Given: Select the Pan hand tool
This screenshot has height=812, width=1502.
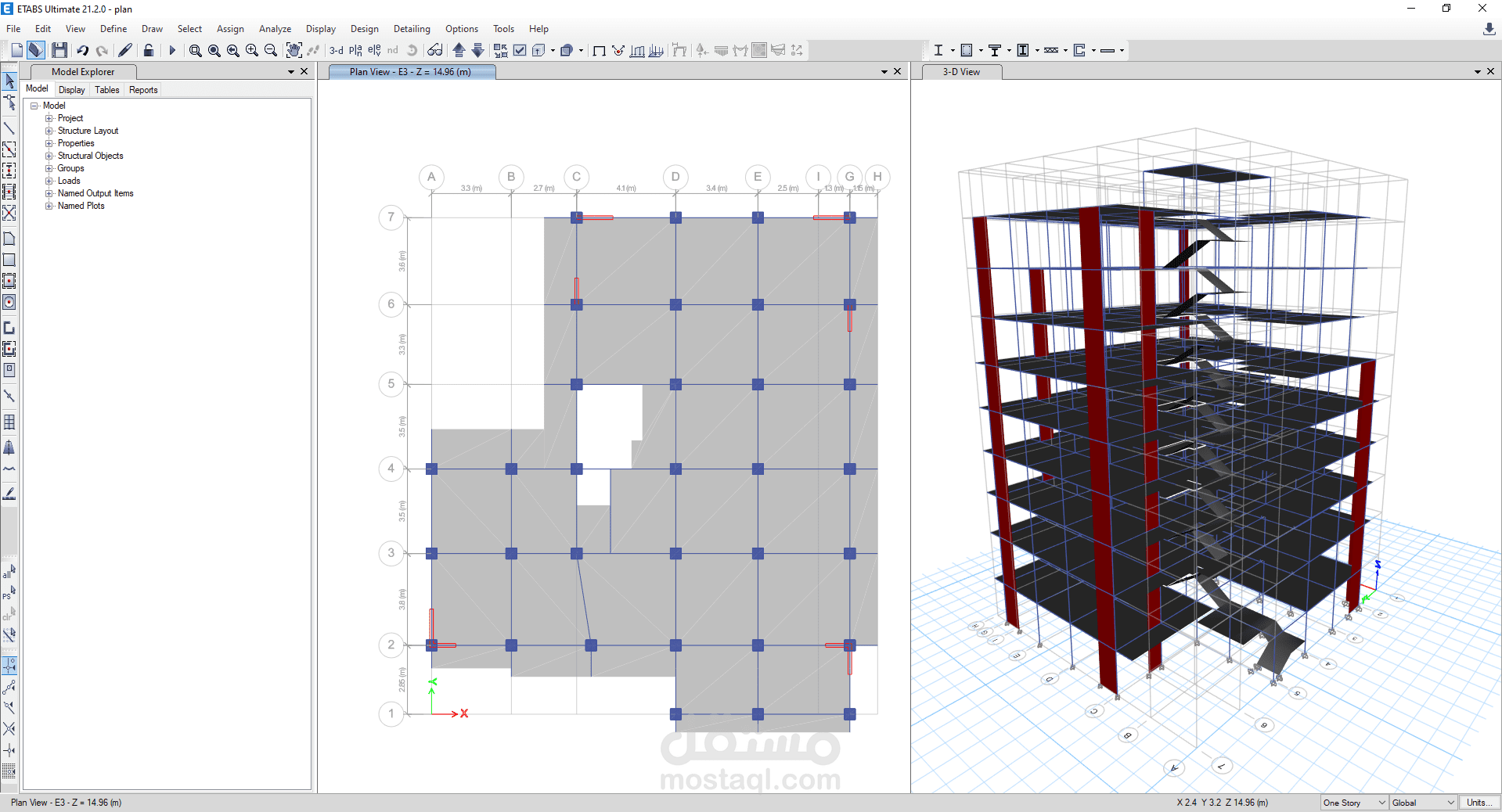Looking at the screenshot, I should pos(294,50).
